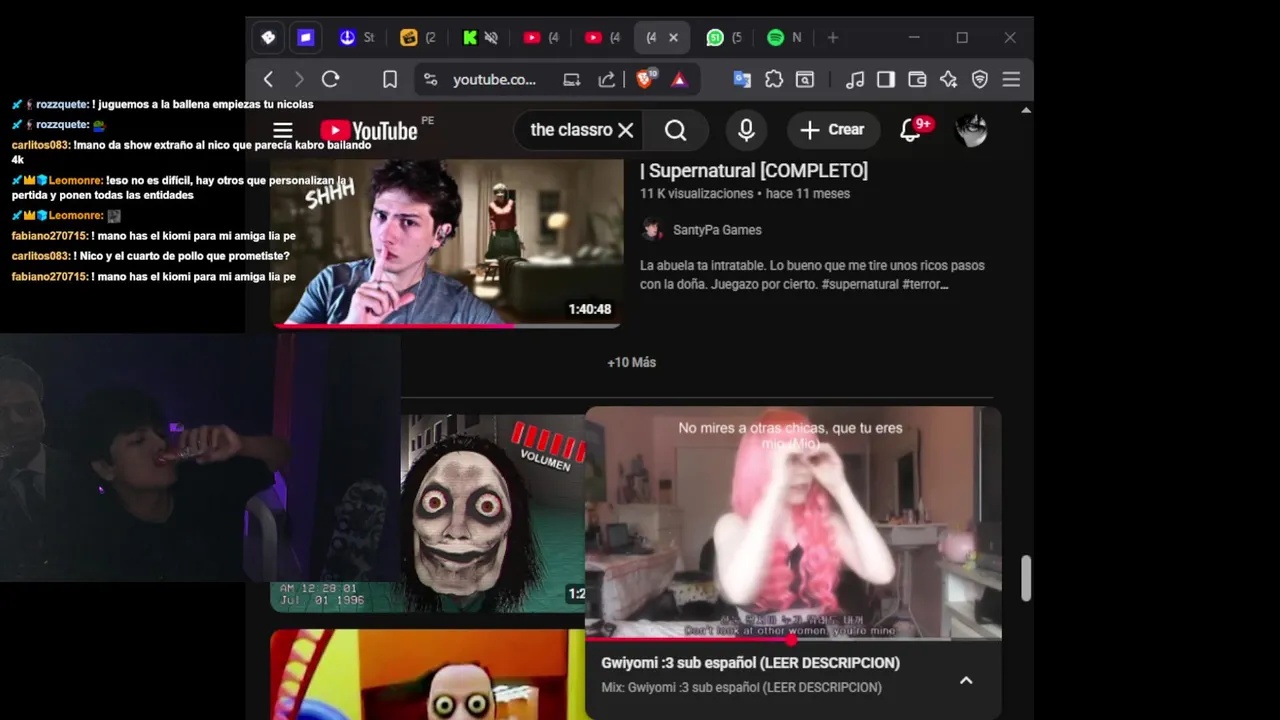Viewport: 1280px width, 720px height.
Task: Open the browser hamburger main menu
Action: pos(1011,80)
